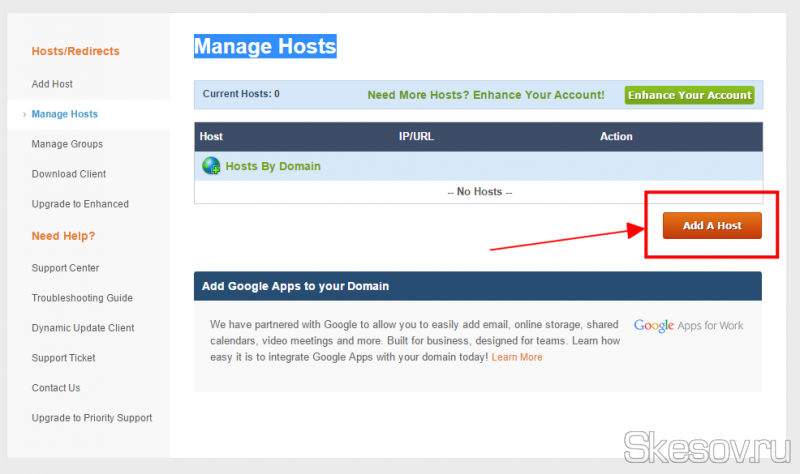This screenshot has width=800, height=474.
Task: Open Manage Groups from sidebar
Action: pos(67,144)
